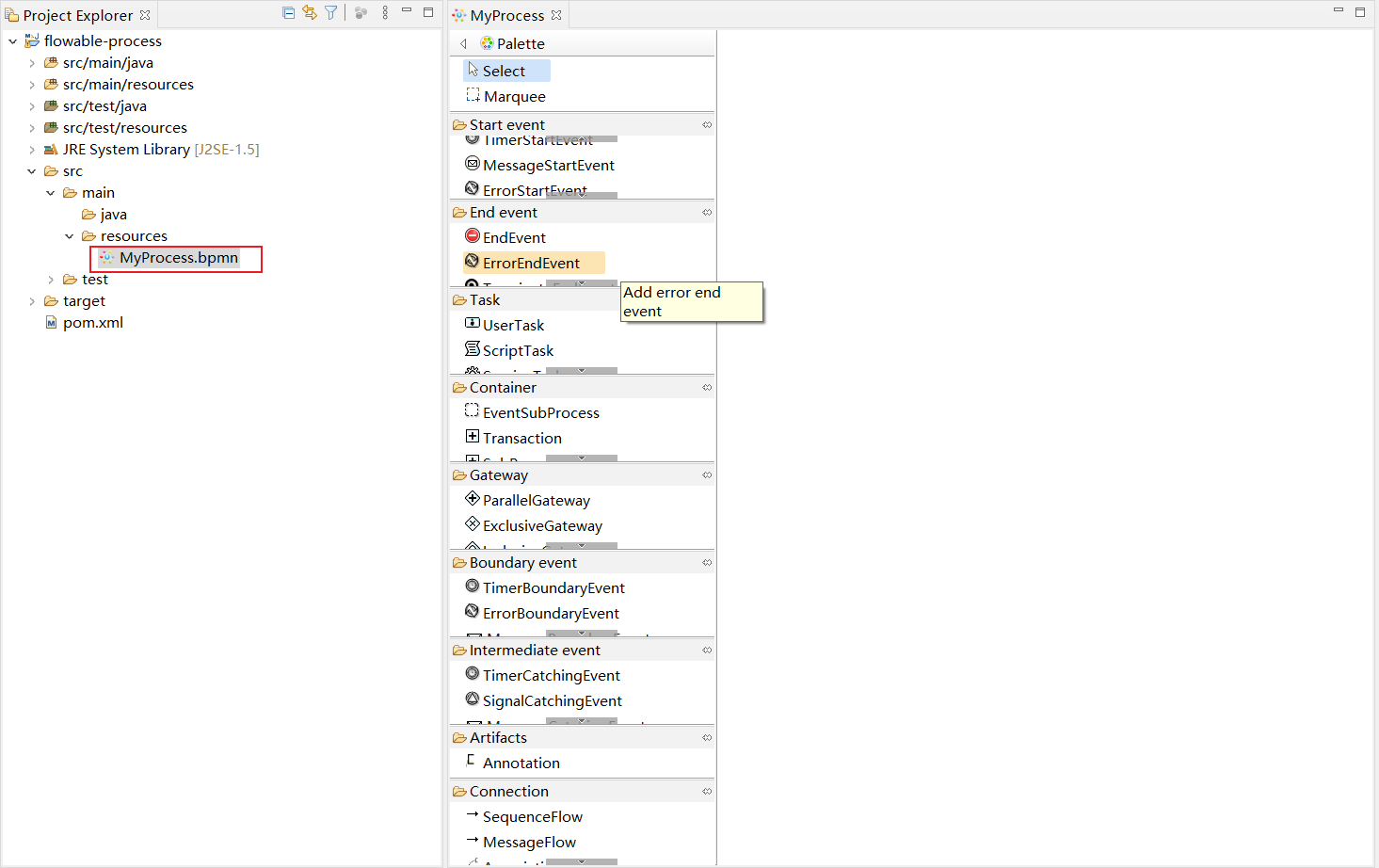Select the ErrorBoundaryEvent tool

click(x=551, y=613)
